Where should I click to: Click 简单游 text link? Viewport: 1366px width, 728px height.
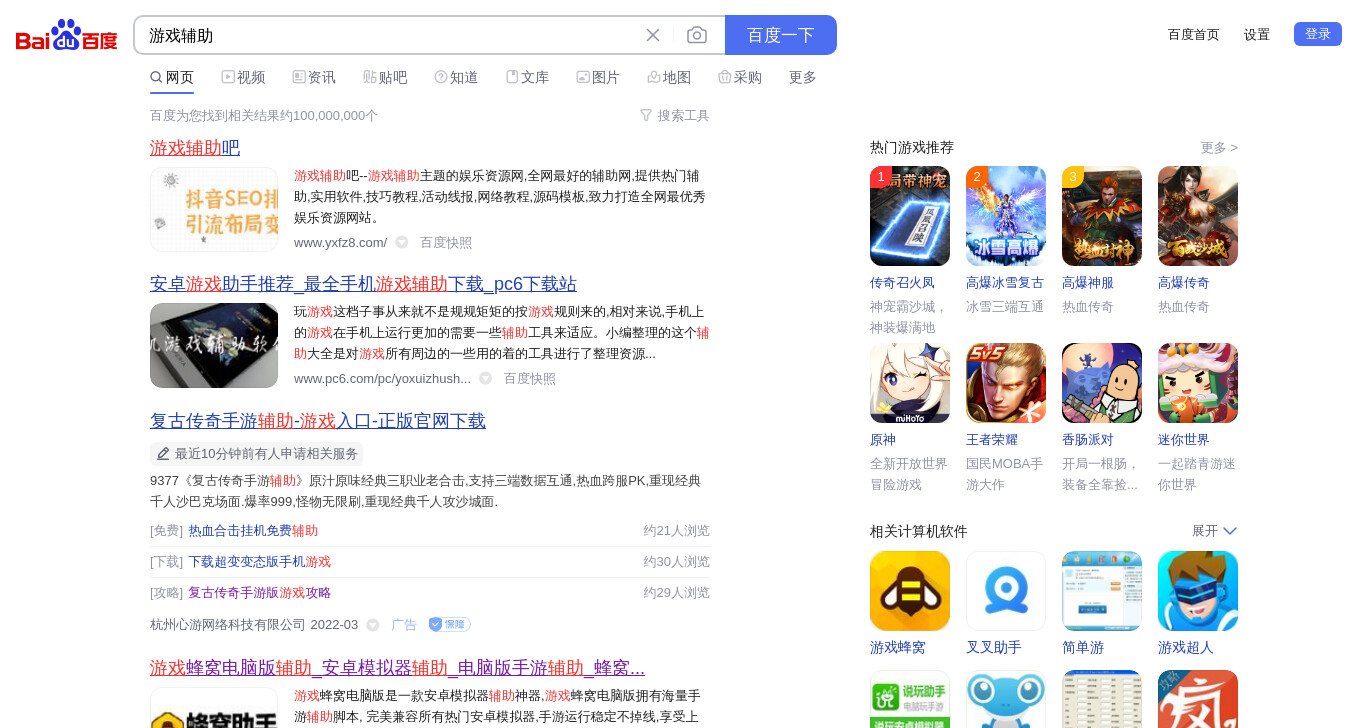(x=1083, y=648)
